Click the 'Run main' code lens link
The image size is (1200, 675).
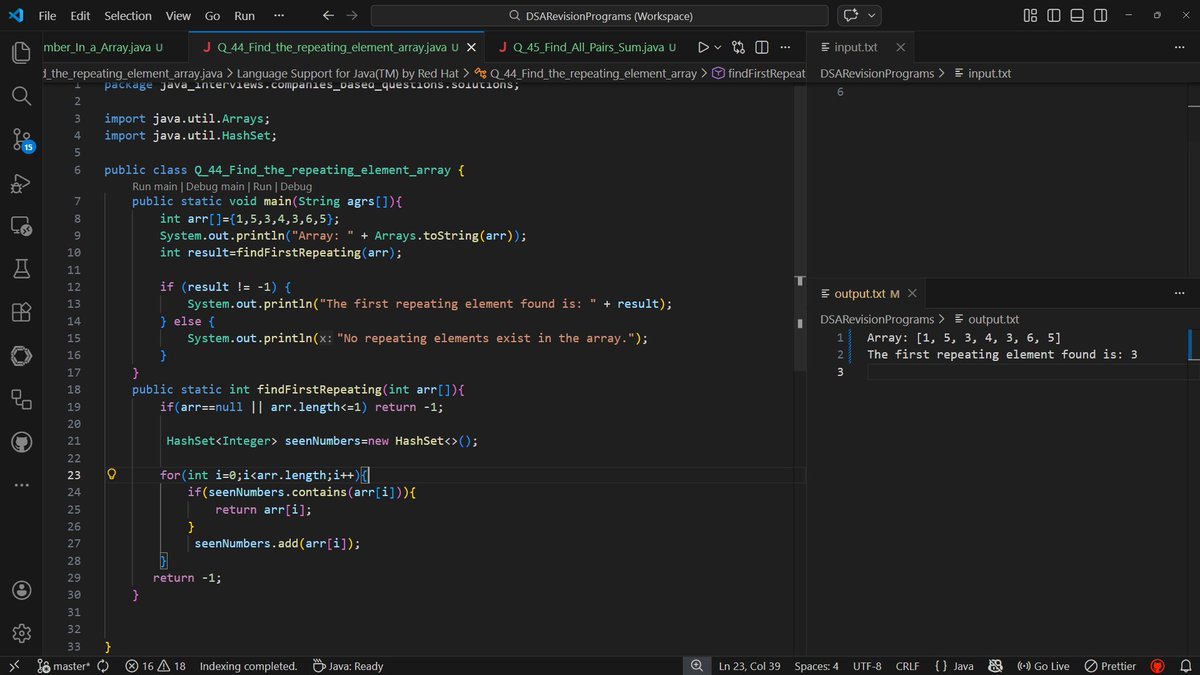tap(155, 186)
